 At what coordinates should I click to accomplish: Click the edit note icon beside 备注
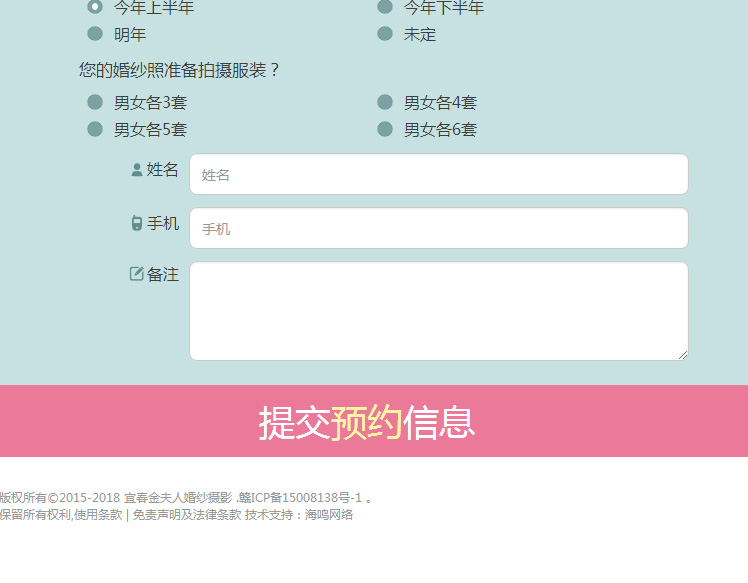[136, 274]
